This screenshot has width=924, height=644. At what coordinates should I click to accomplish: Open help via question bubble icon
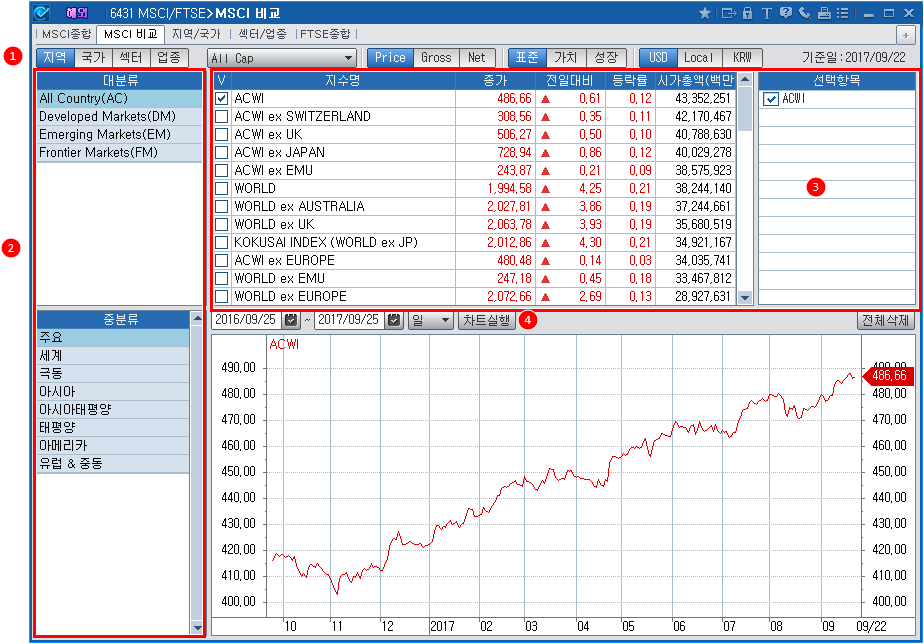point(786,13)
